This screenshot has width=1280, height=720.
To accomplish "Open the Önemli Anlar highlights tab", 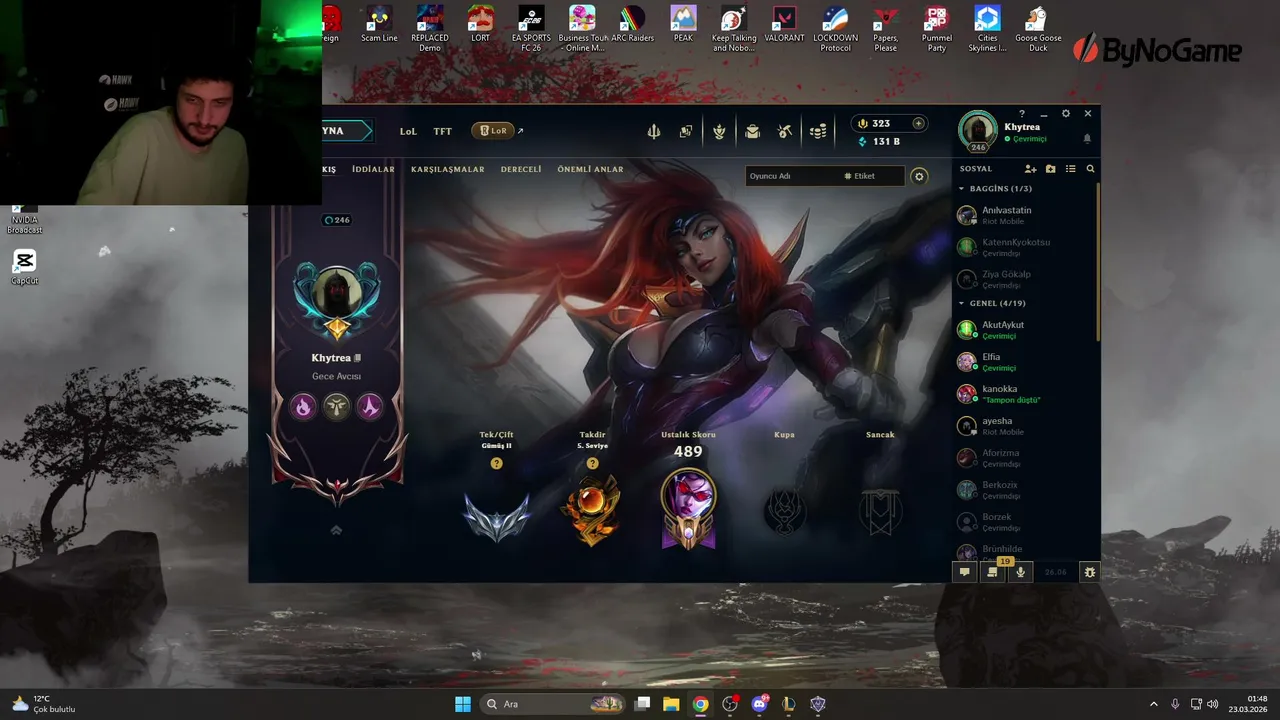I will click(x=590, y=169).
